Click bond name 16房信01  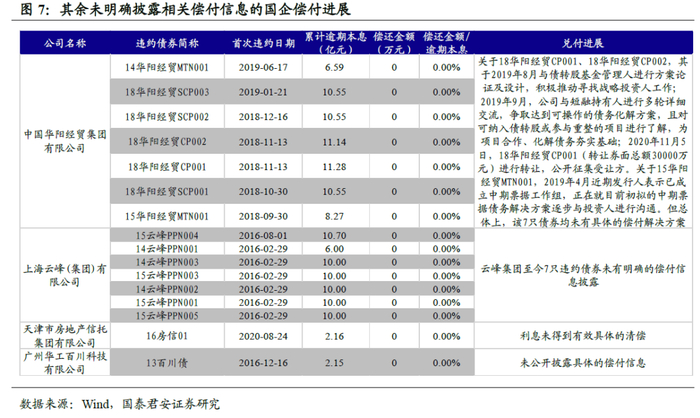167,336
